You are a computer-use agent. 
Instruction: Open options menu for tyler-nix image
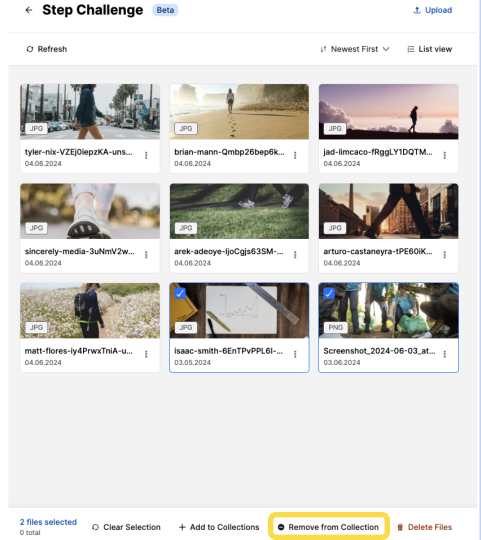146,155
